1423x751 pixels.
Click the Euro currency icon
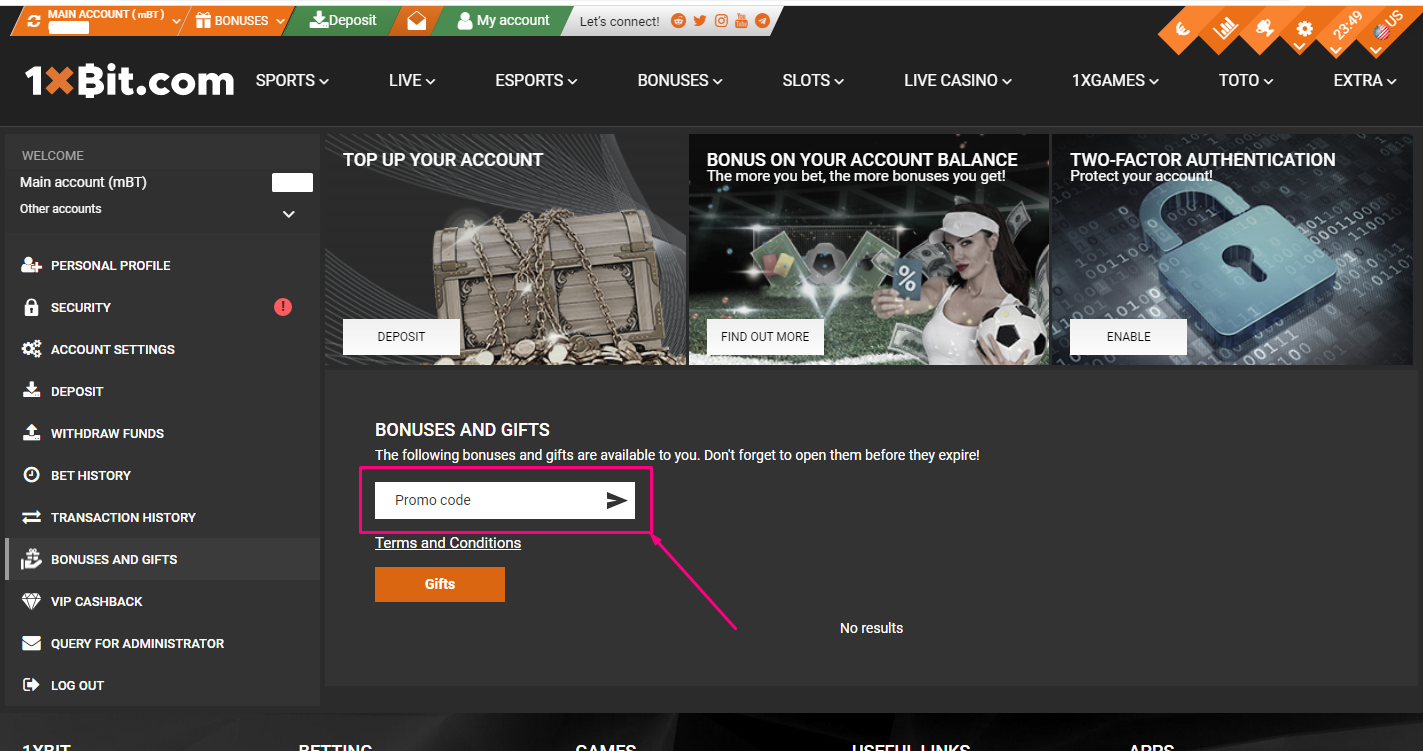[1182, 30]
